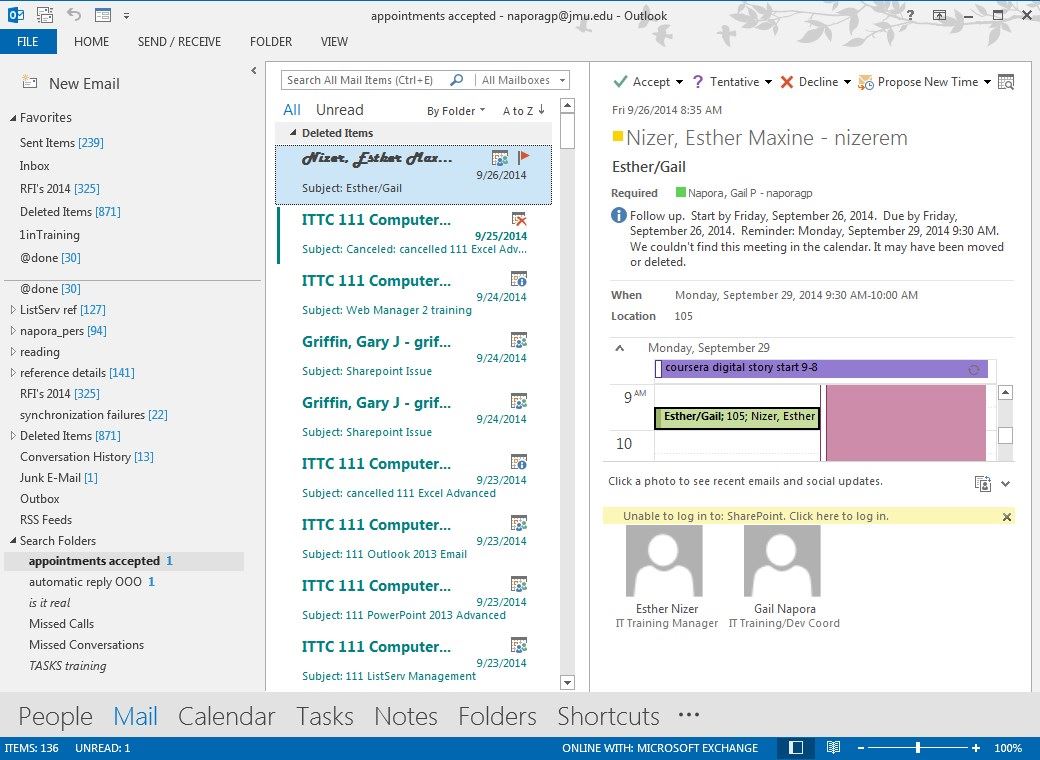Click the Help question mark icon
The height and width of the screenshot is (760, 1040).
(910, 15)
